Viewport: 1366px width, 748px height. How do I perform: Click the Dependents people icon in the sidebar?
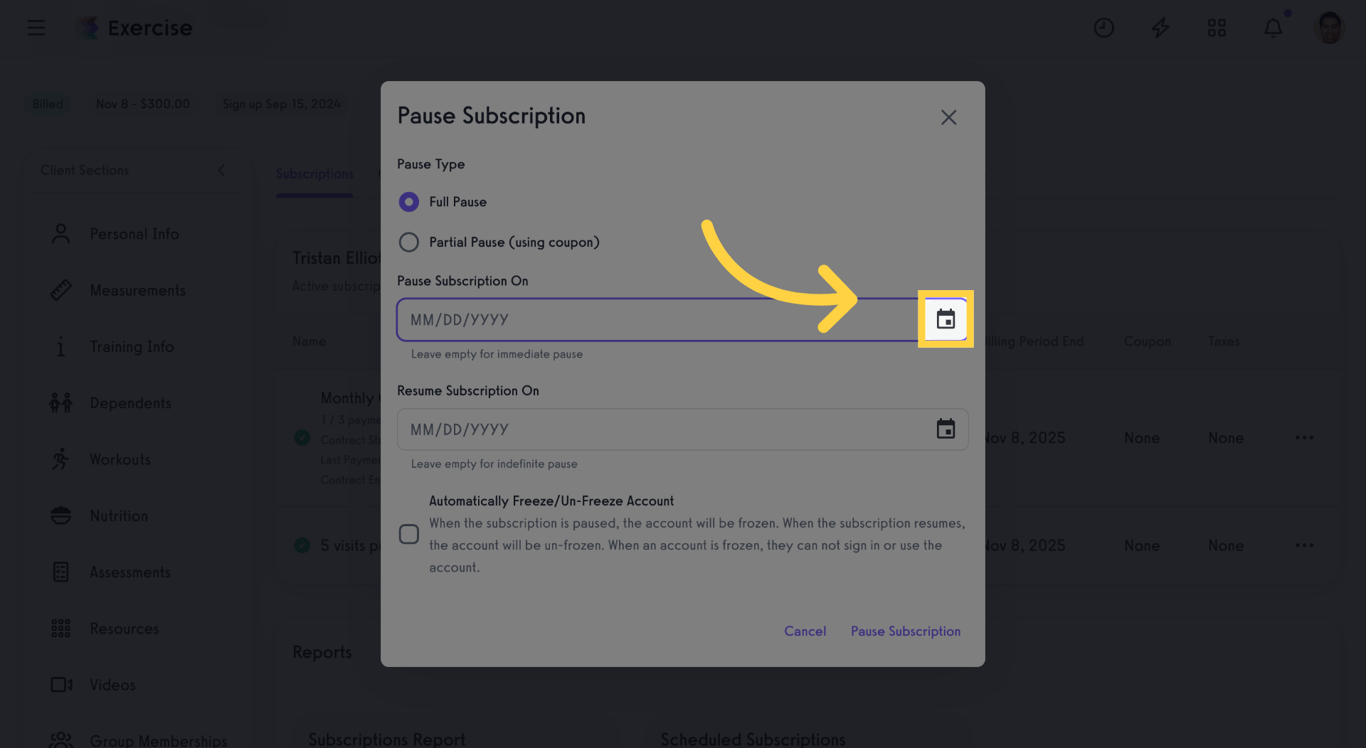tap(60, 402)
